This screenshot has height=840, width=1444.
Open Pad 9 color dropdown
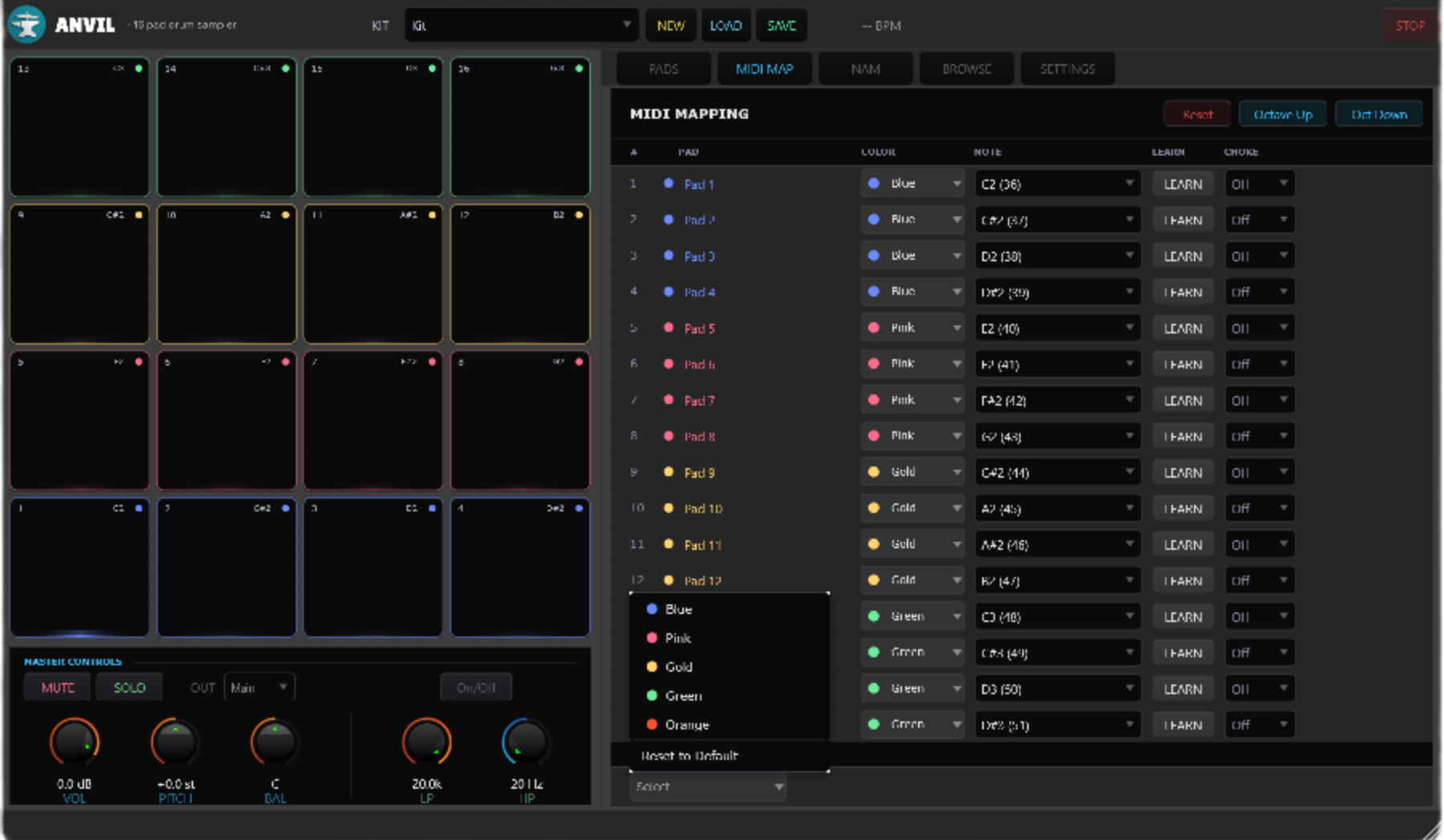coord(912,472)
